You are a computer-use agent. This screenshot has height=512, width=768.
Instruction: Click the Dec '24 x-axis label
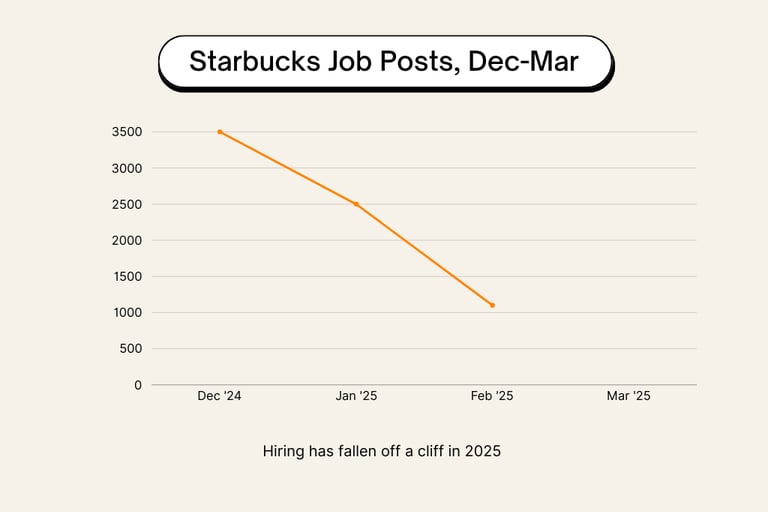(219, 396)
